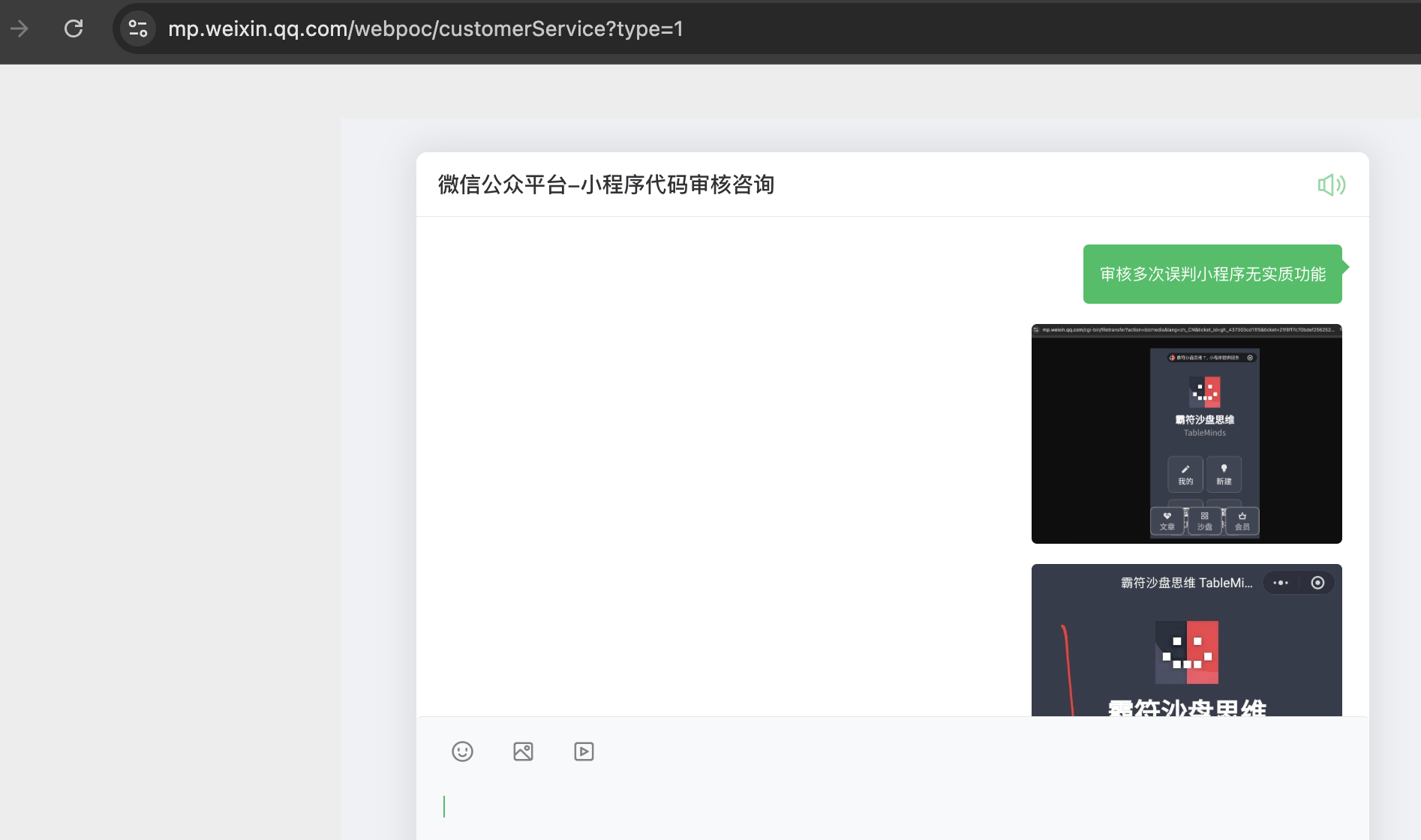Screen dimensions: 1421x840
Task: Click the browser forward arrow
Action: click(20, 28)
